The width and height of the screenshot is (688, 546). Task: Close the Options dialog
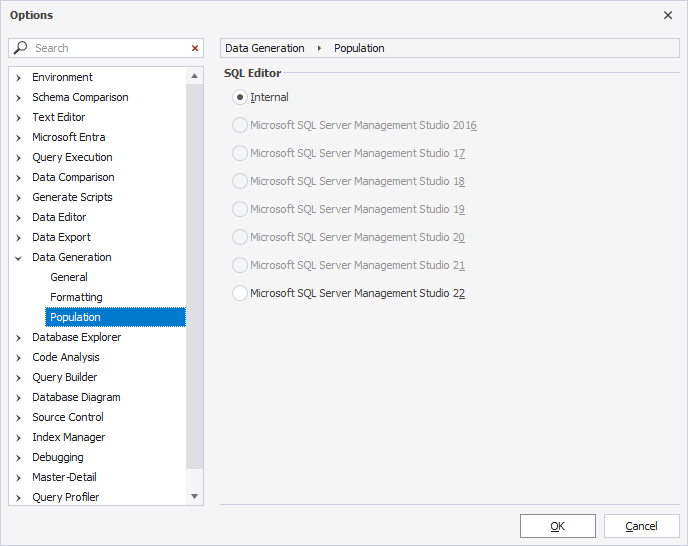pos(668,15)
